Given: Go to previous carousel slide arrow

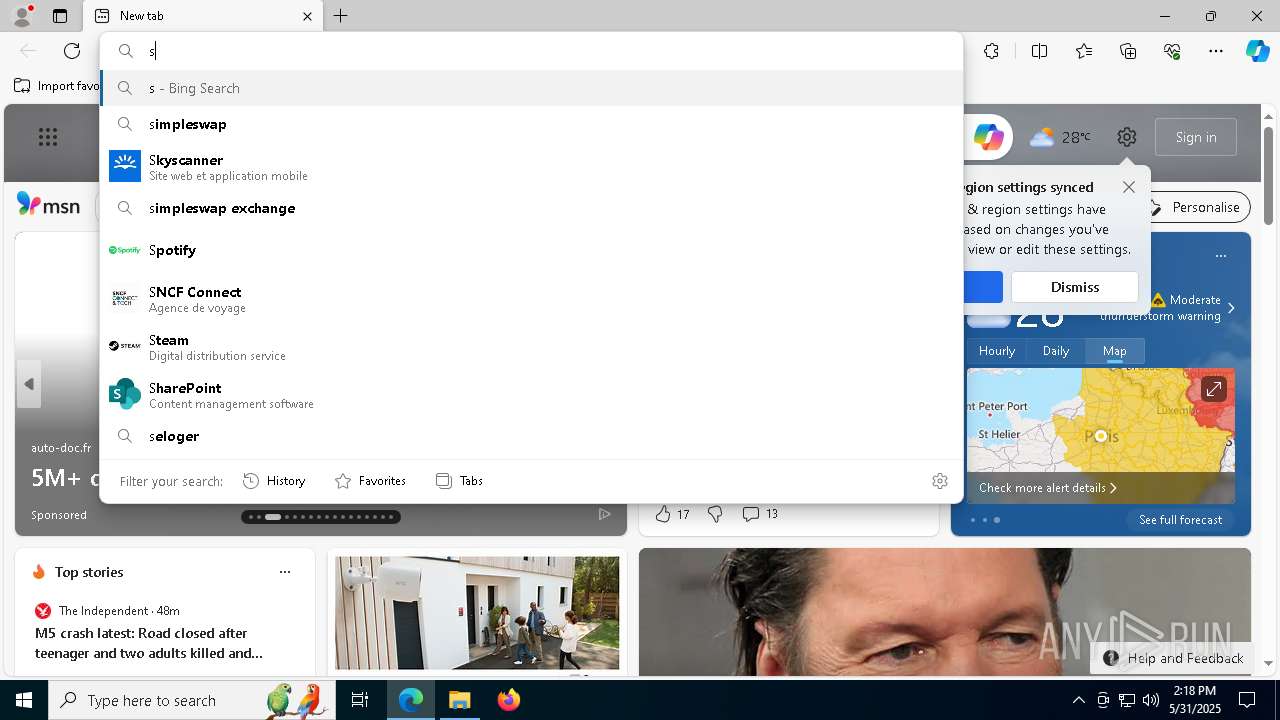Looking at the screenshot, I should coord(29,384).
